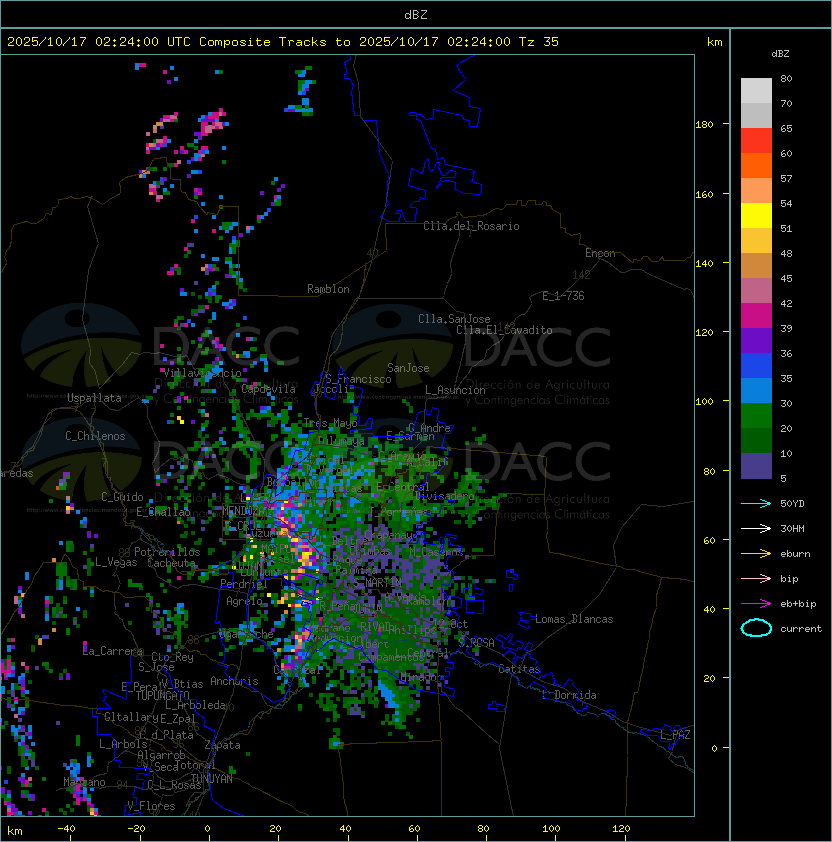Click the 'current' legend label
The image size is (832, 842).
tap(801, 628)
